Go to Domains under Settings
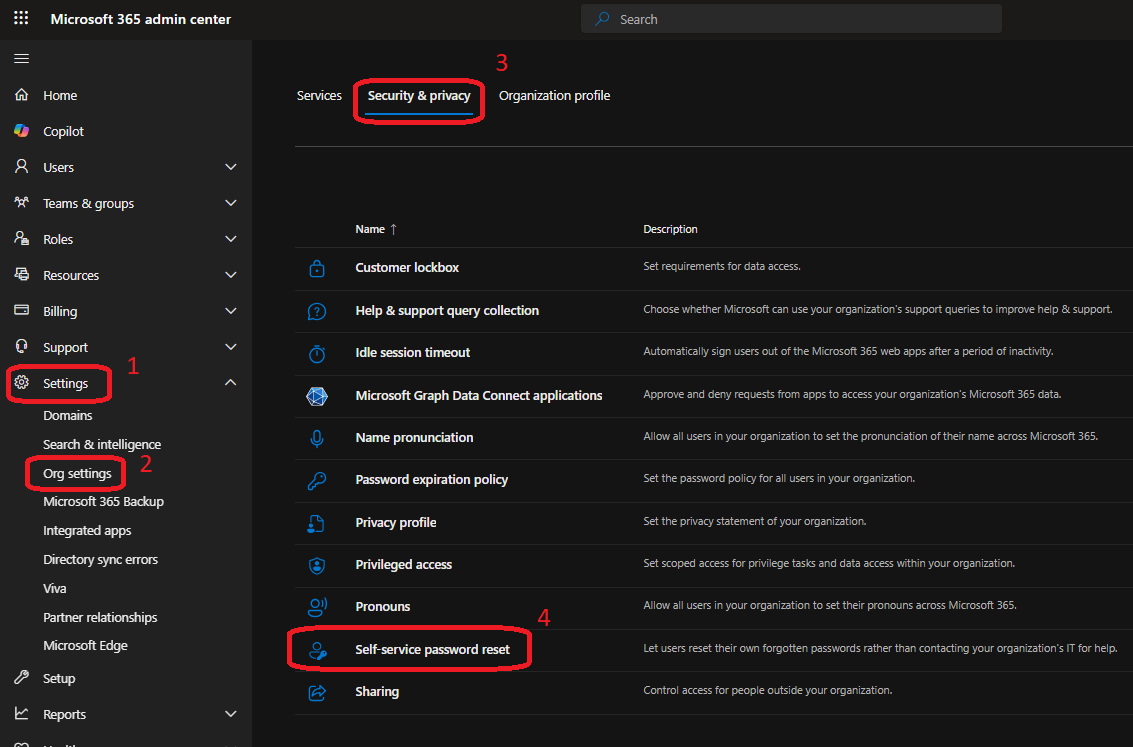 67,415
